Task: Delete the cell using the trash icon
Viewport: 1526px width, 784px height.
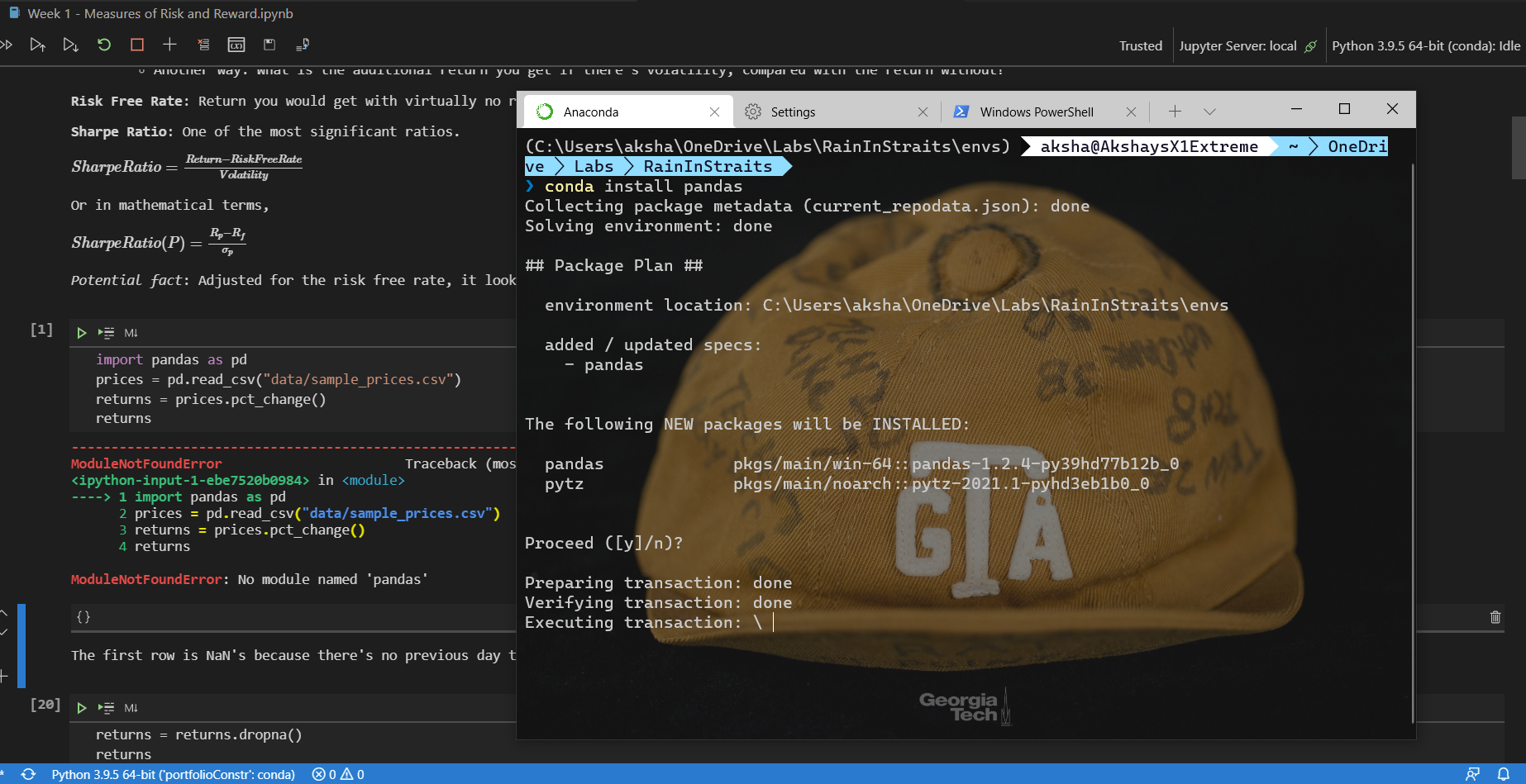Action: click(x=1495, y=617)
